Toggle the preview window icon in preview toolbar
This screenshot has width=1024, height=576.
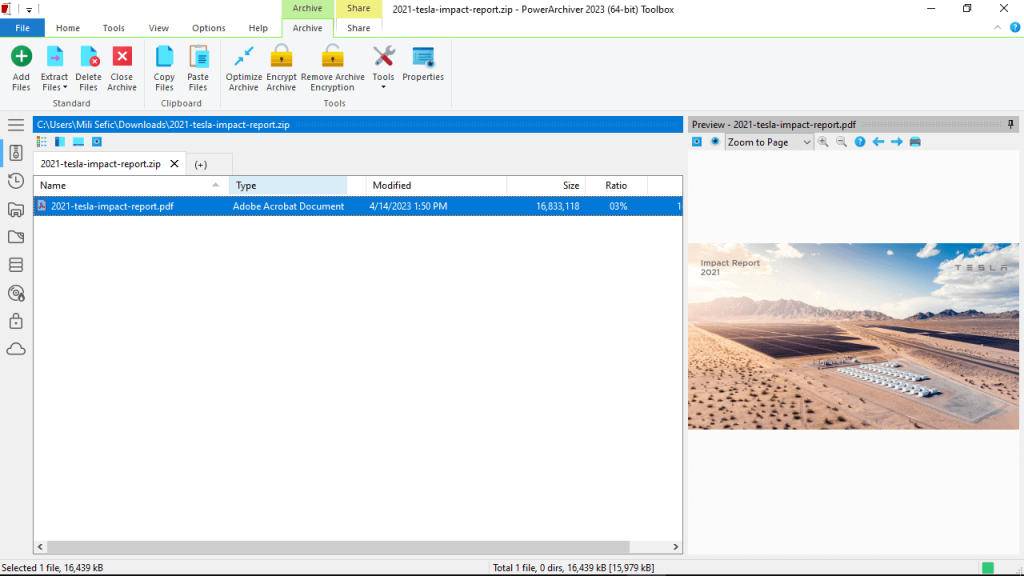point(697,142)
